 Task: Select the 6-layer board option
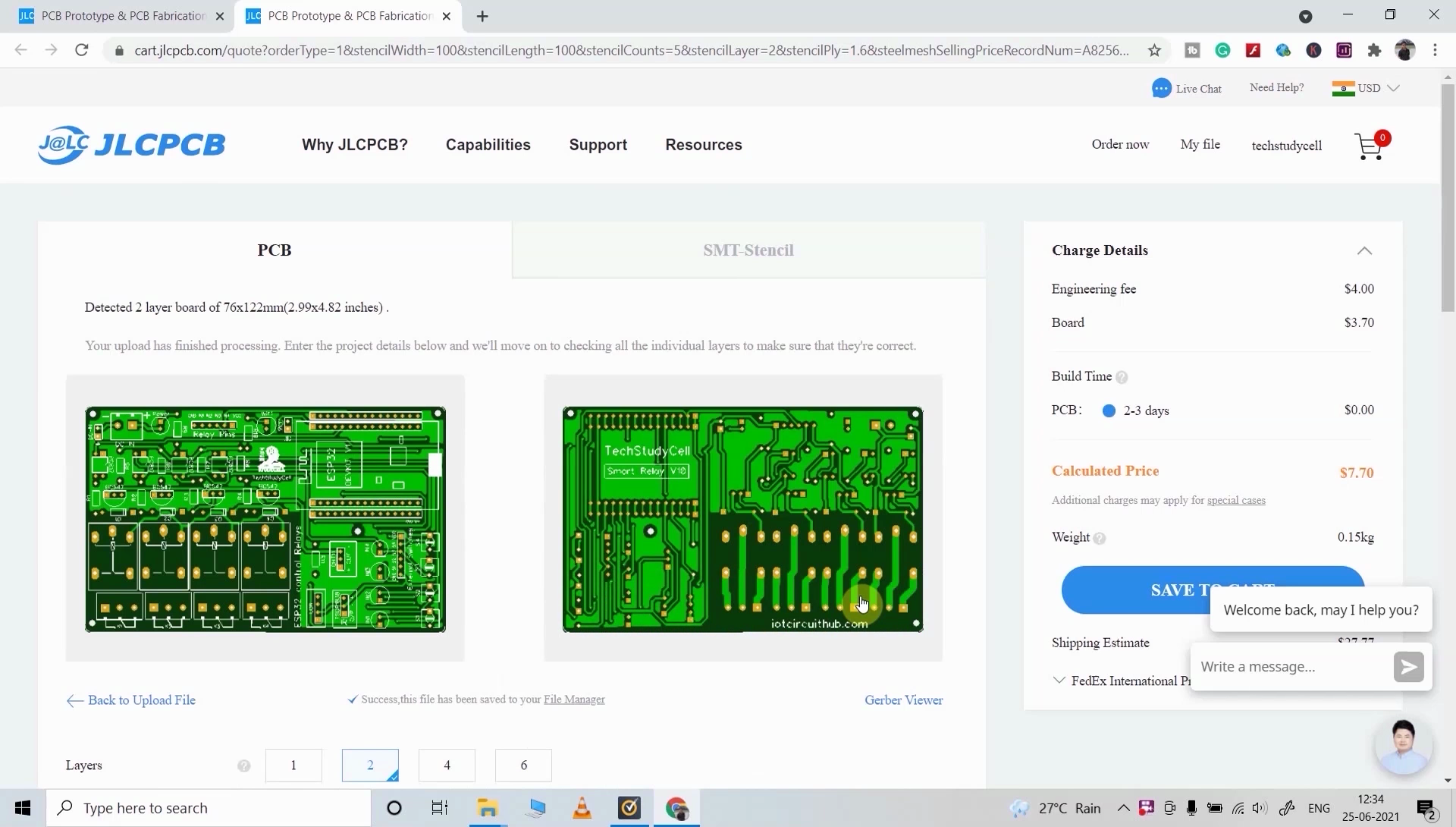tap(522, 766)
